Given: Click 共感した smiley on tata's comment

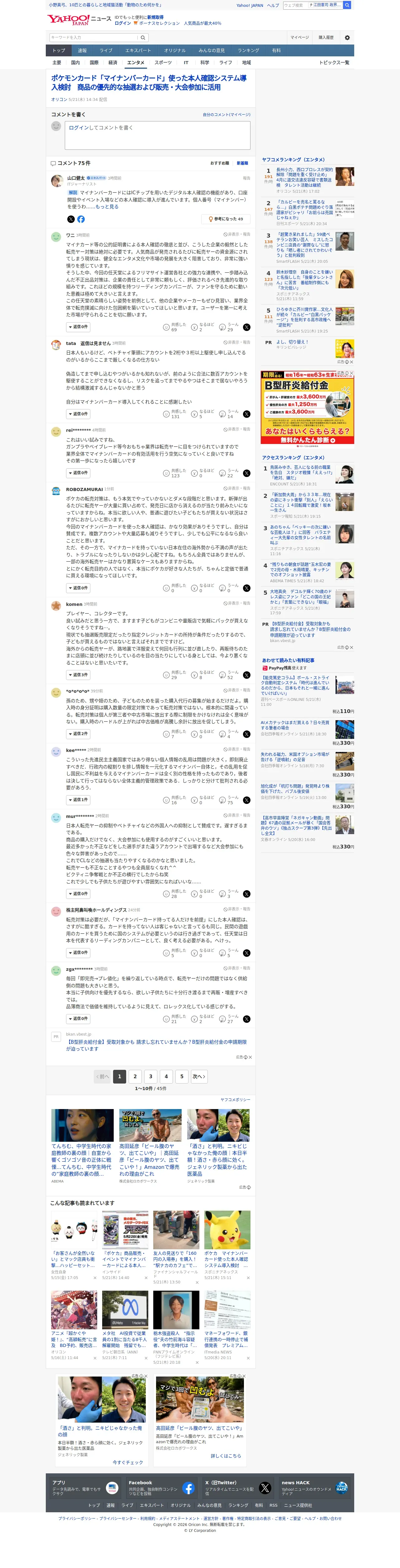Looking at the screenshot, I should 166,414.
